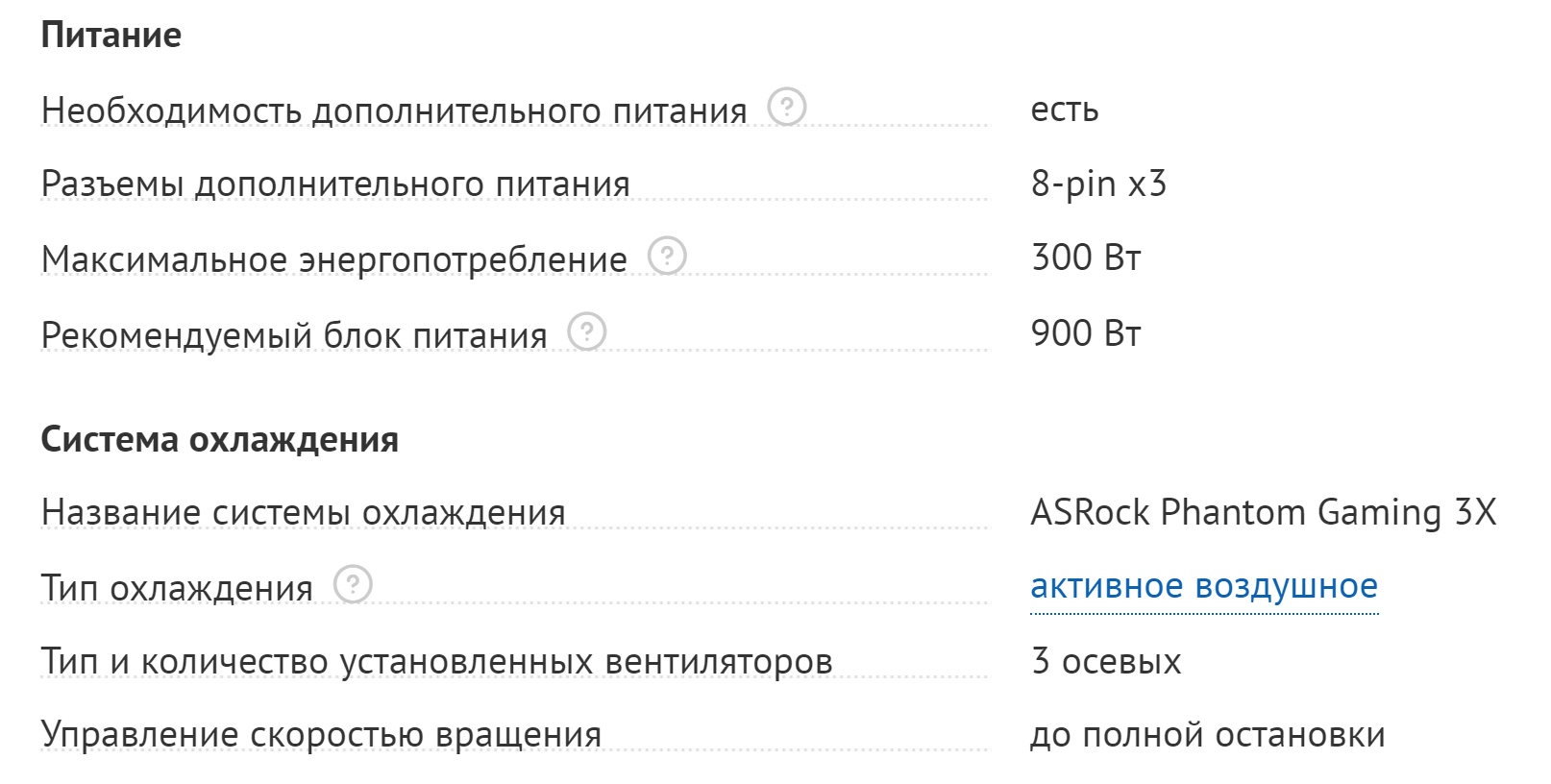1551x784 pixels.
Task: Click question mark next to Тип охлаждения
Action: (x=353, y=583)
